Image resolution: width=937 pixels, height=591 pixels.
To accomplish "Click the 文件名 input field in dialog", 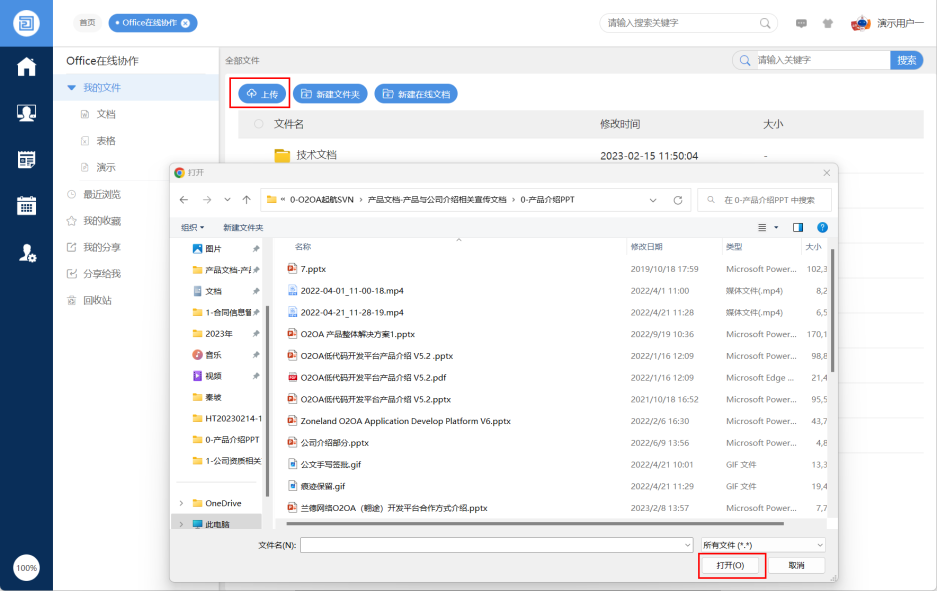I will pos(495,545).
